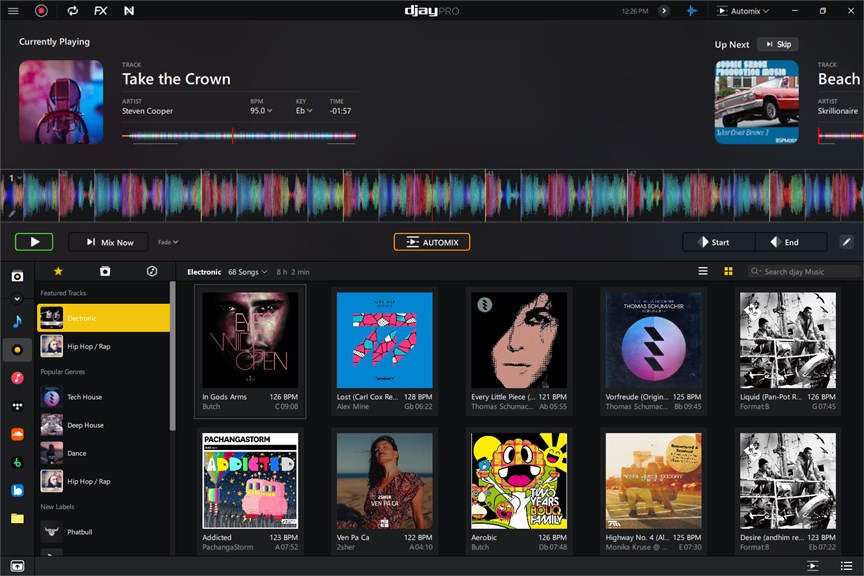
Task: Click the green play button
Action: (34, 242)
